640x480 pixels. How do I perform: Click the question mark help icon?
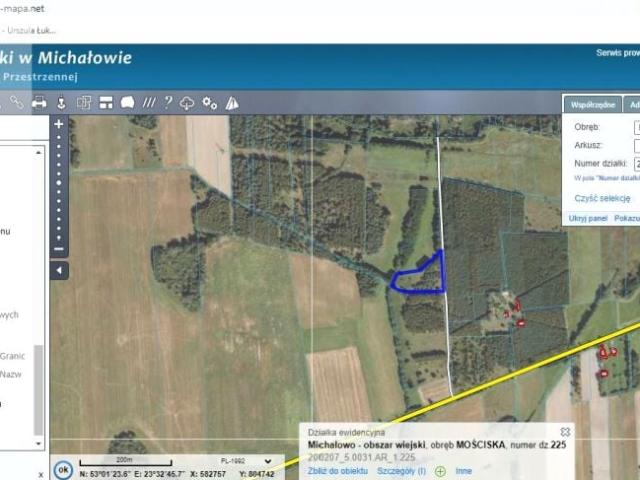[168, 102]
